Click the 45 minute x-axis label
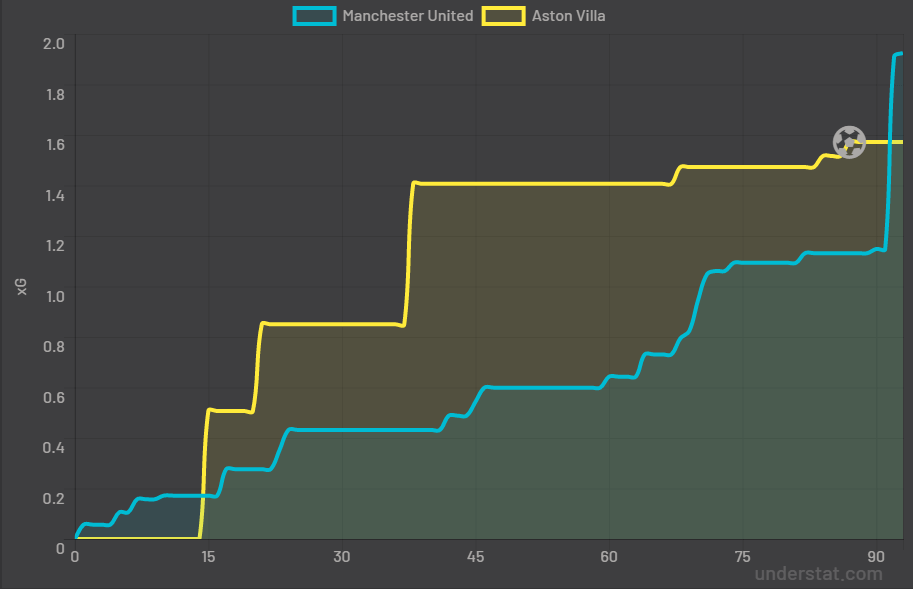The height and width of the screenshot is (589, 913). point(475,556)
